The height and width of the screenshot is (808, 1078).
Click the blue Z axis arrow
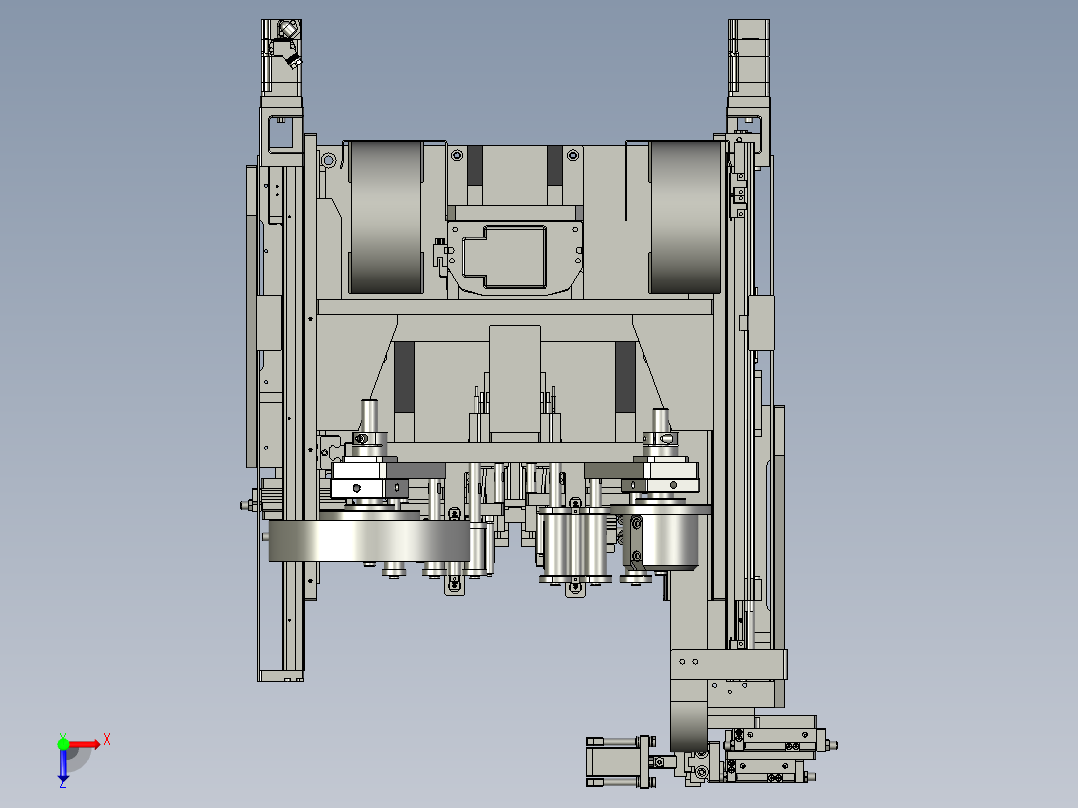[x=63, y=765]
